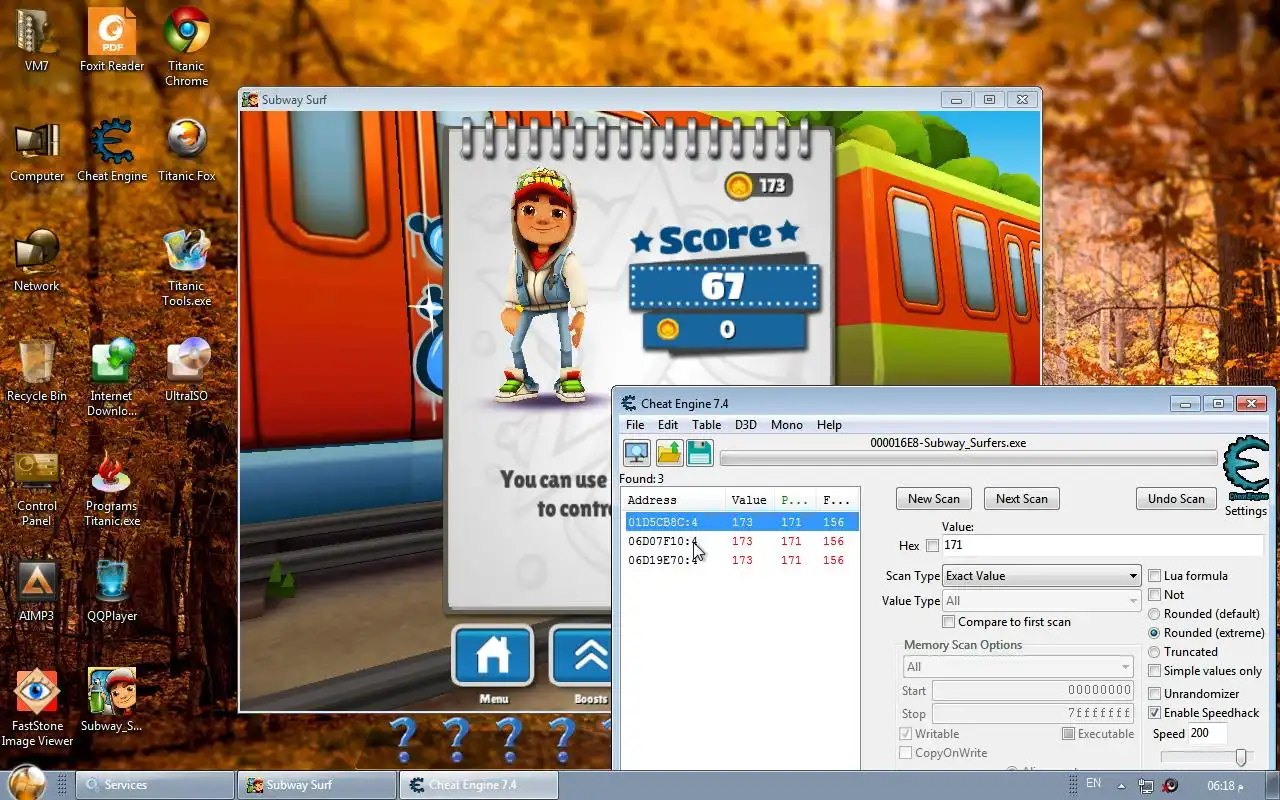The width and height of the screenshot is (1280, 800).
Task: Open the Titanic Chrome desktop icon
Action: (186, 47)
